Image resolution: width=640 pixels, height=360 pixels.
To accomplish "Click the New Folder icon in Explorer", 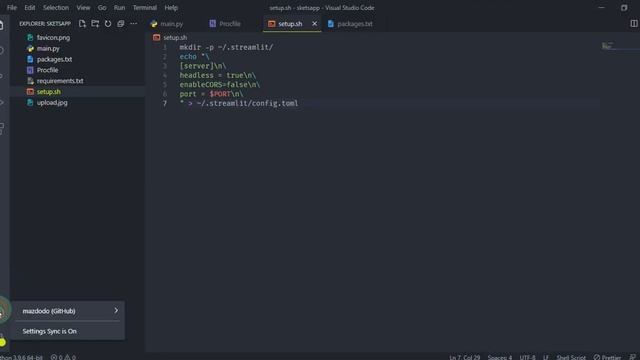I will (95, 24).
